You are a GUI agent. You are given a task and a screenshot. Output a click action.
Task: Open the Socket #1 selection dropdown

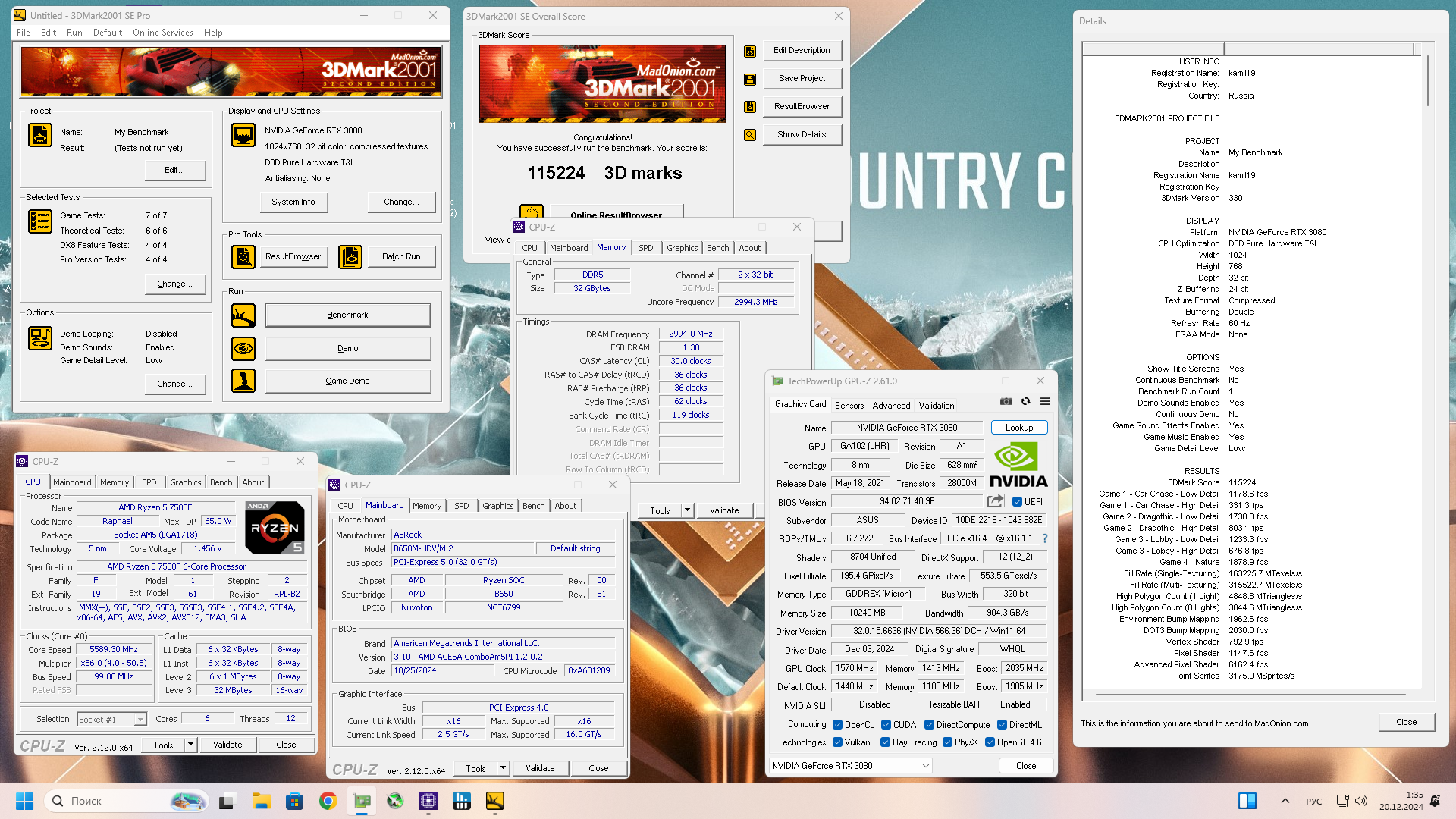(x=111, y=719)
